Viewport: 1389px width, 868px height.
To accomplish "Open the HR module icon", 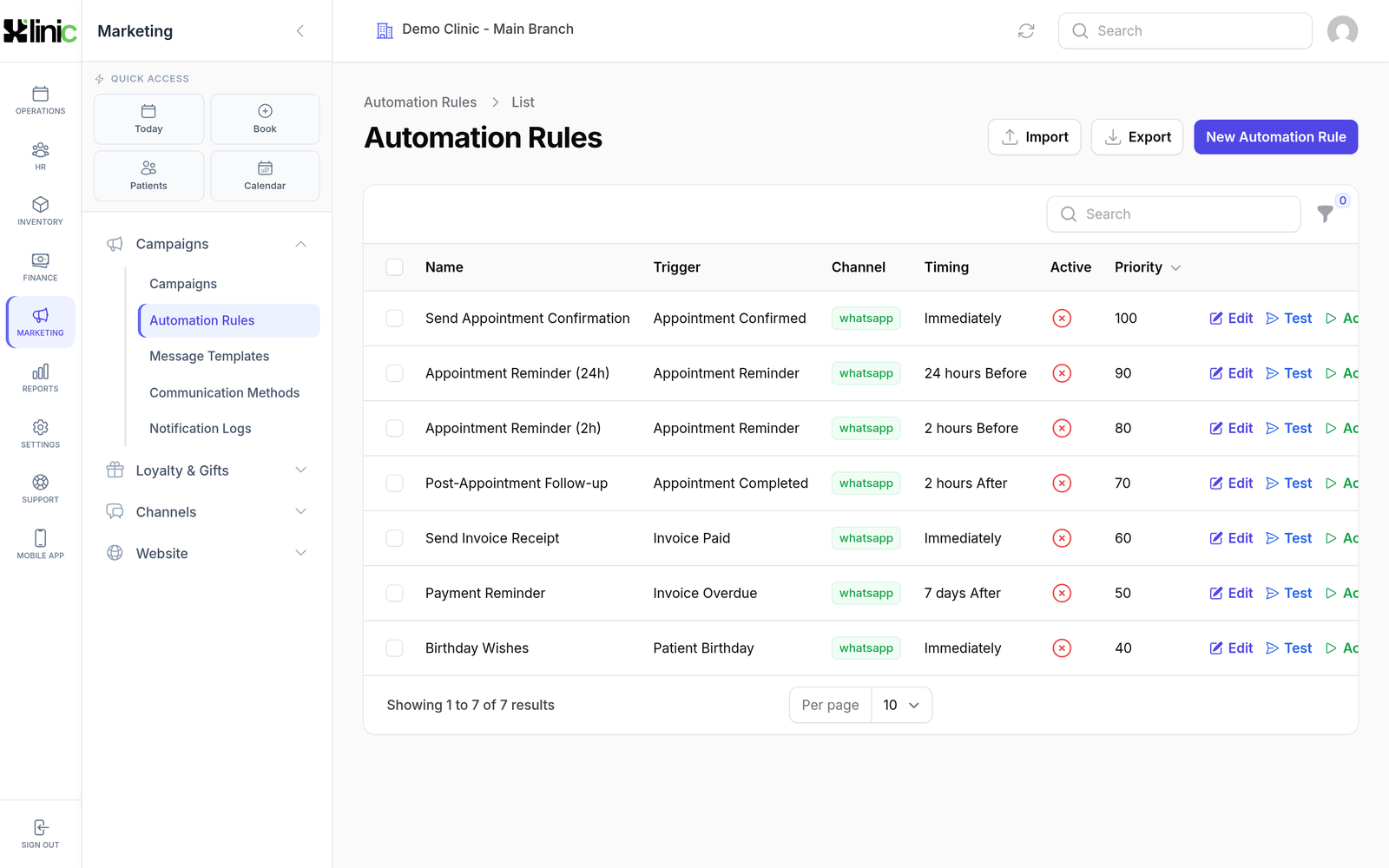I will pyautogui.click(x=40, y=156).
